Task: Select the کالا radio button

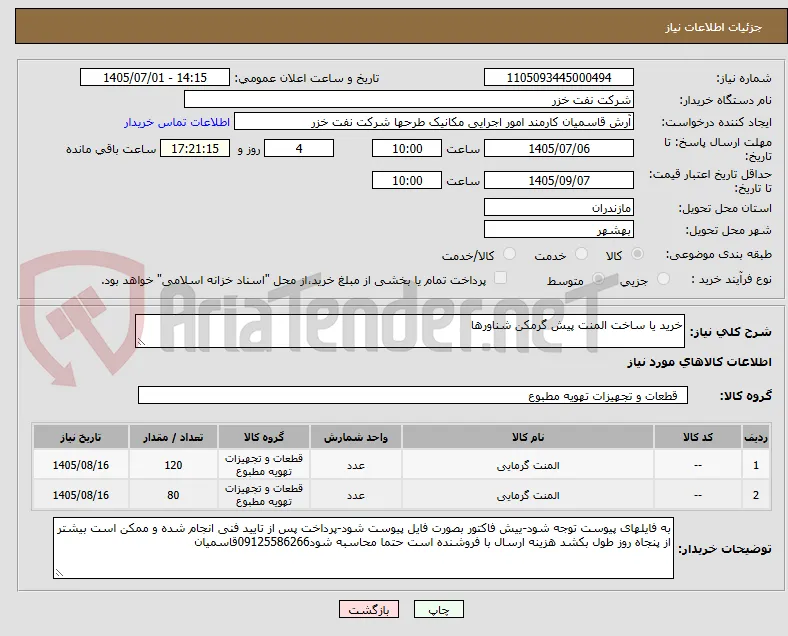Action: 637,254
